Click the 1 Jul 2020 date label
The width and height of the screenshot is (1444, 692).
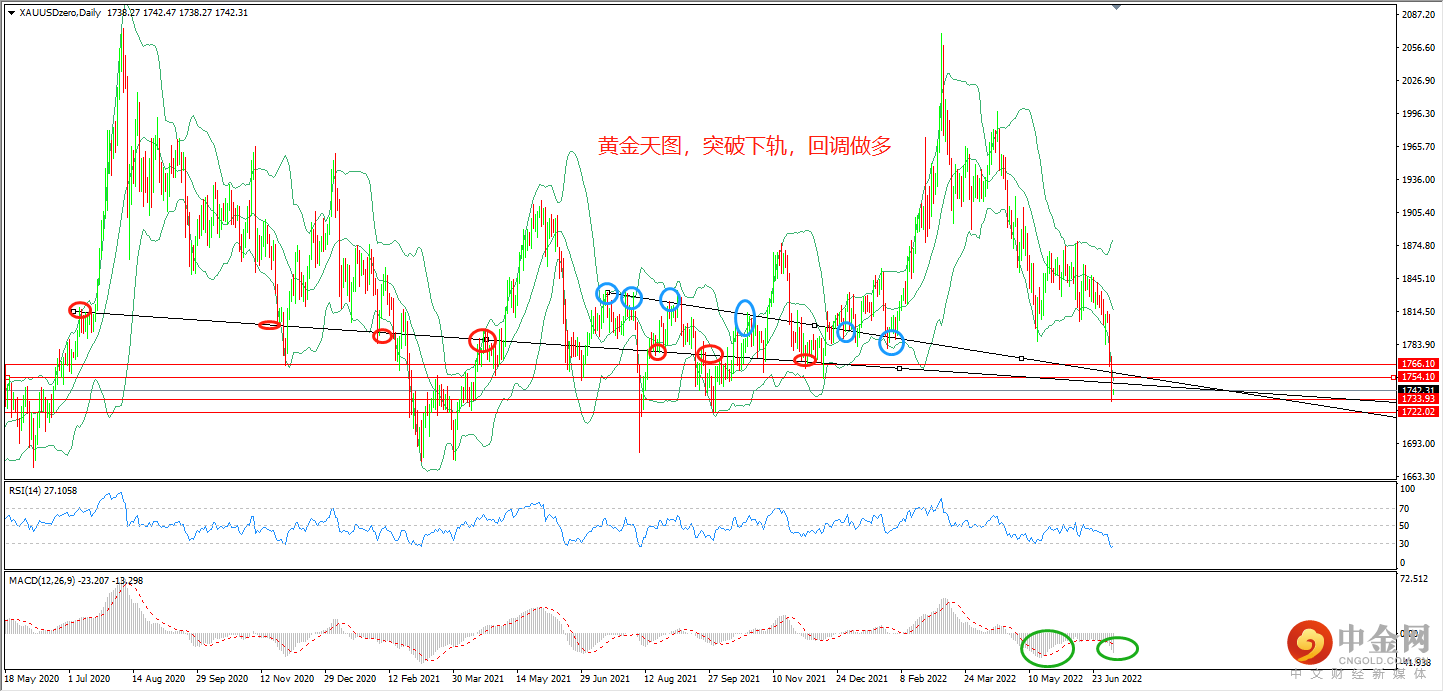coord(89,678)
